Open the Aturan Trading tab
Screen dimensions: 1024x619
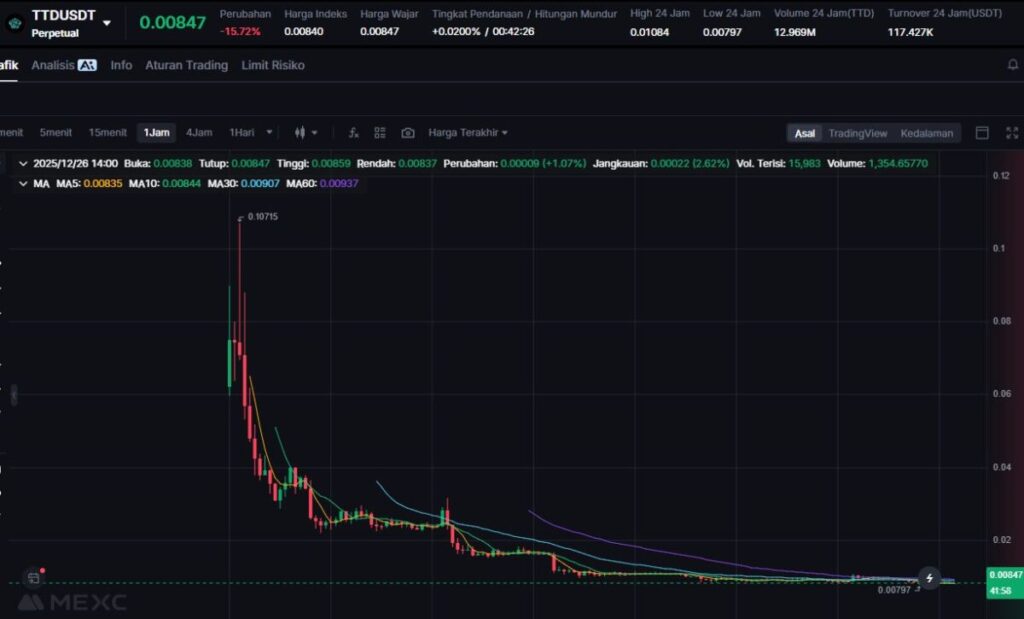(x=186, y=65)
